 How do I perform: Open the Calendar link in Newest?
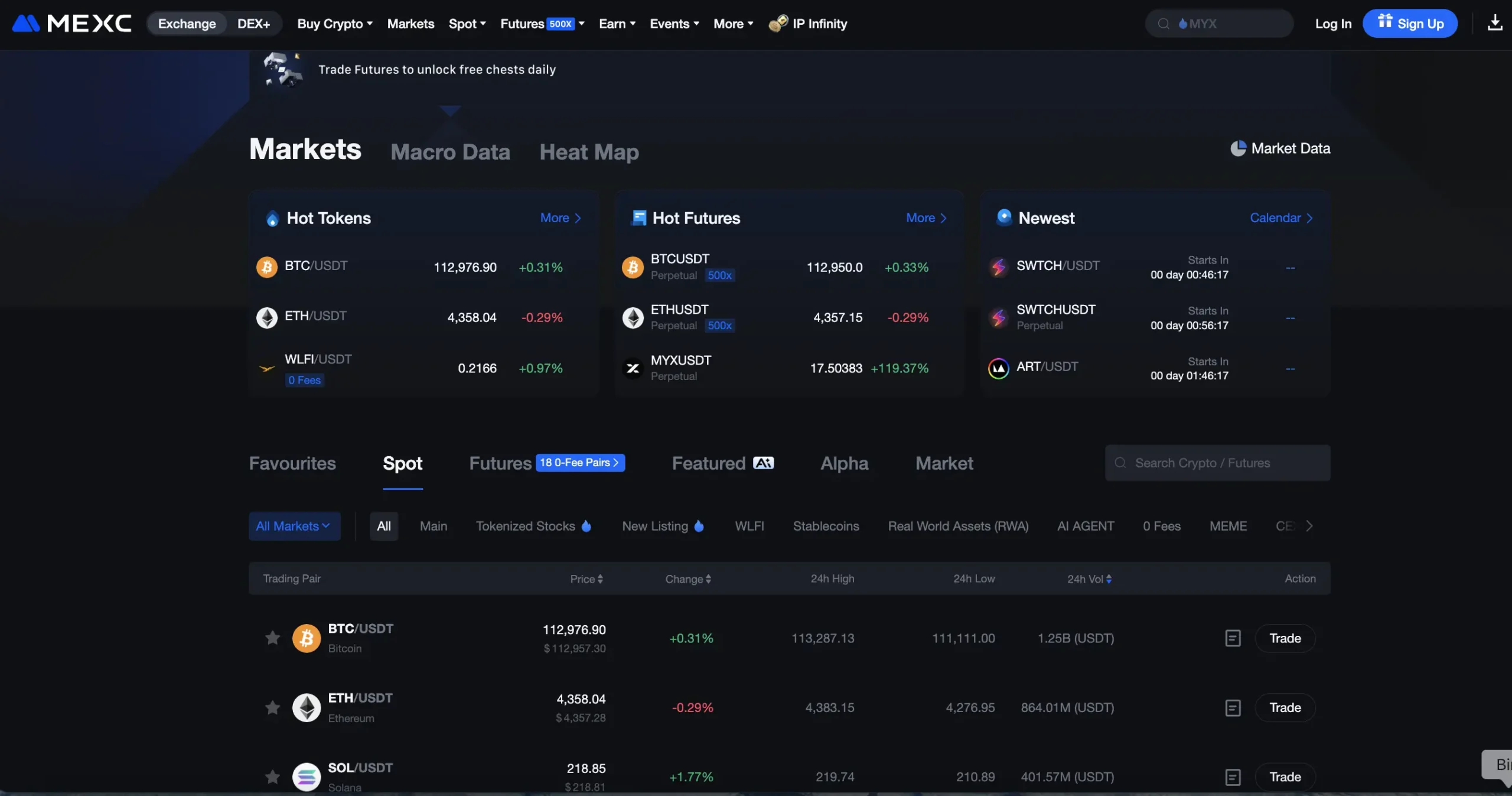pyautogui.click(x=1281, y=217)
